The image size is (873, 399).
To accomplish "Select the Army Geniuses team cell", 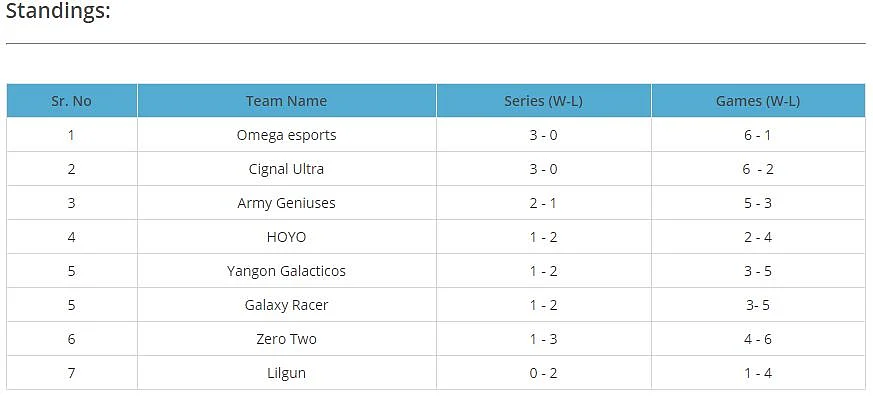I will click(287, 203).
